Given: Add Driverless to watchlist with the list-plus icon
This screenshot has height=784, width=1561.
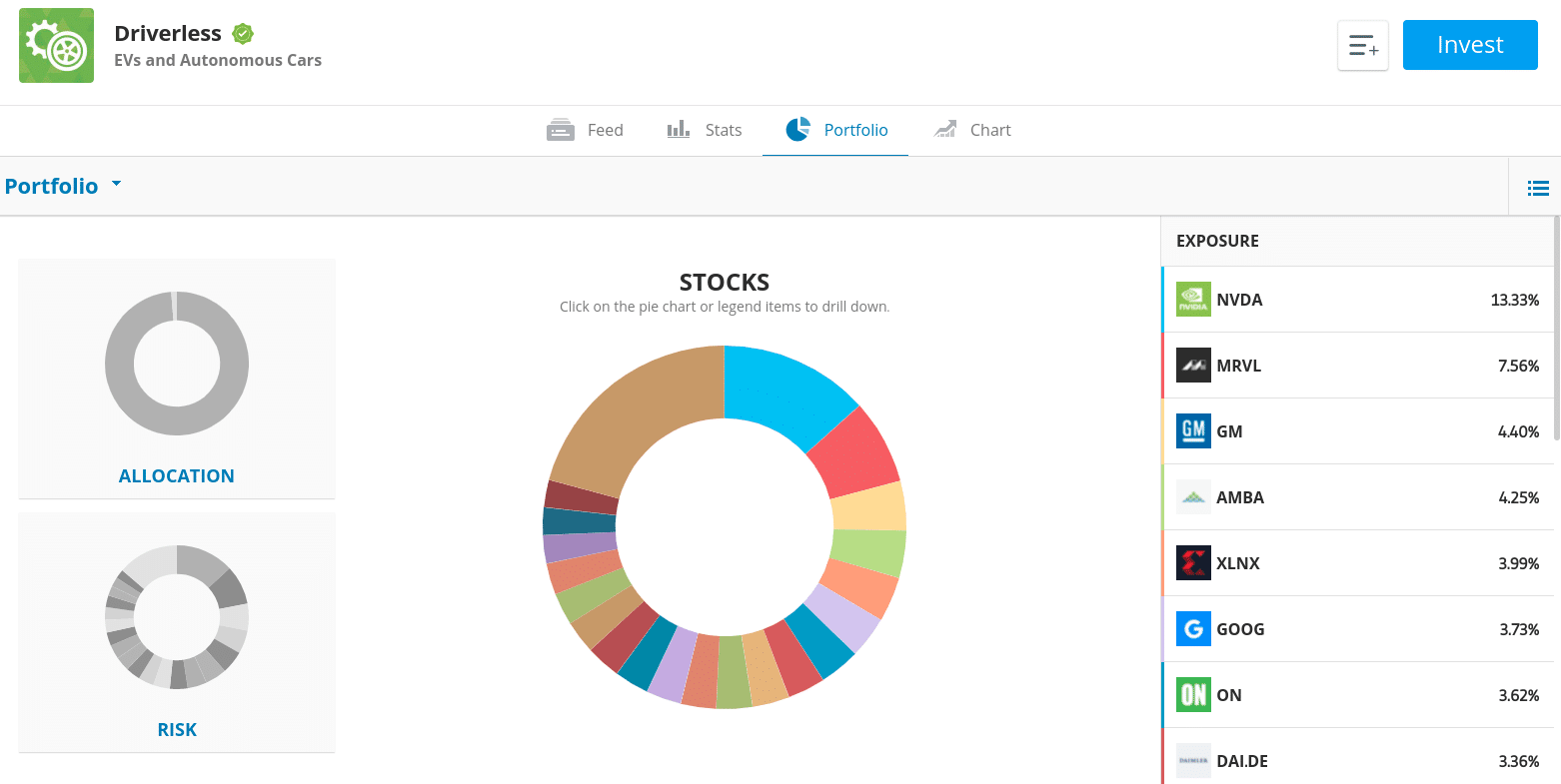Looking at the screenshot, I should tap(1363, 45).
